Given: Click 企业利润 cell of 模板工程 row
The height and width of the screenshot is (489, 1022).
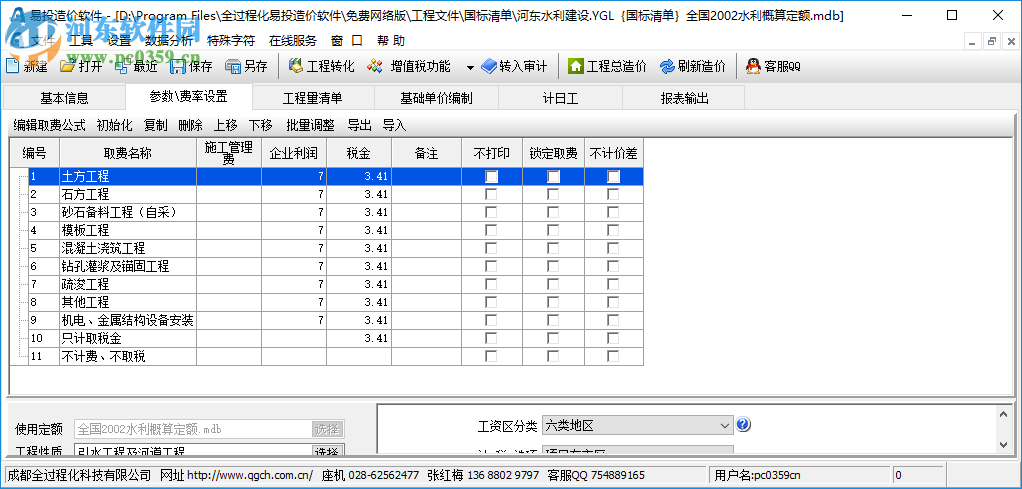Looking at the screenshot, I should (294, 230).
